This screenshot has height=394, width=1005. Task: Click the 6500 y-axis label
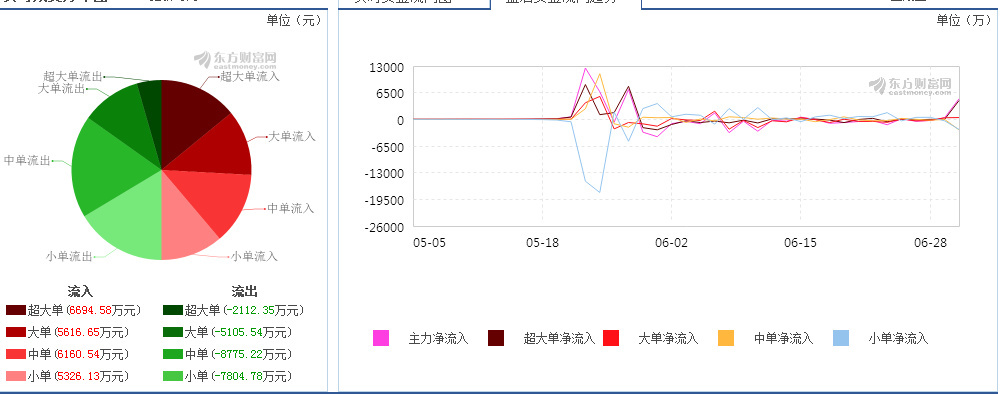coord(390,94)
